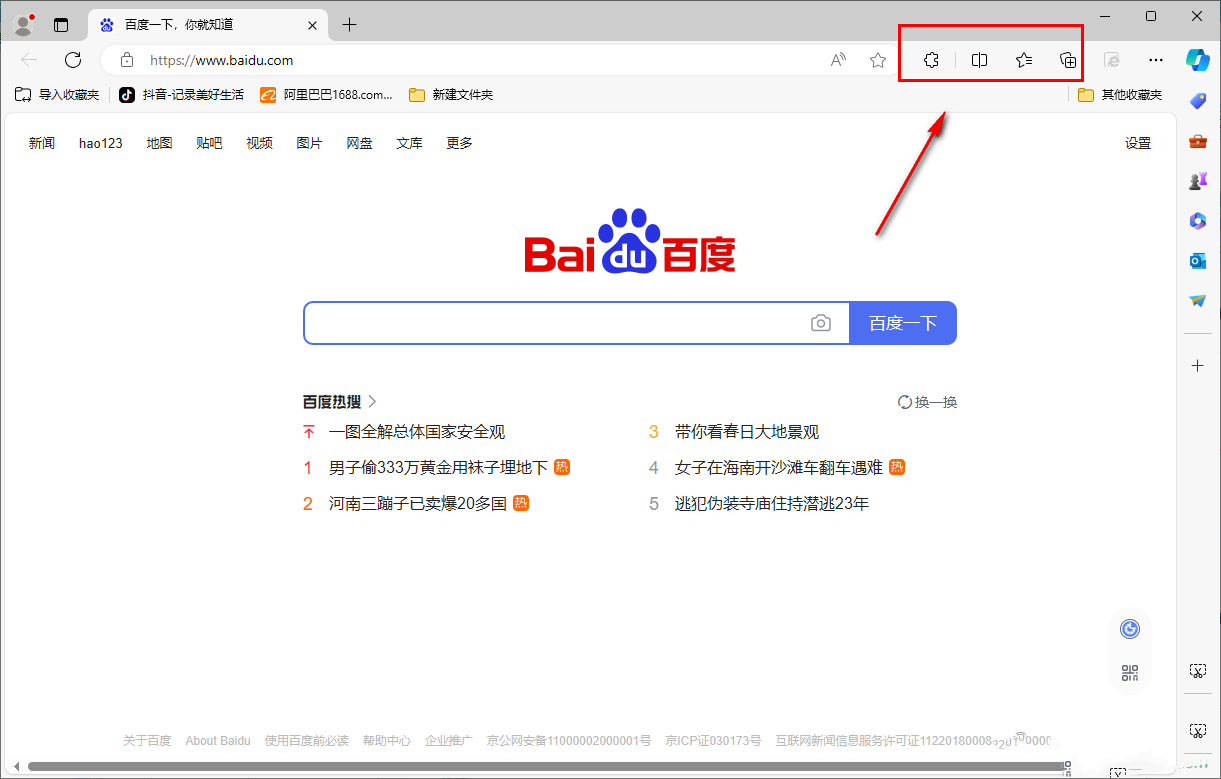This screenshot has width=1221, height=779.
Task: Open hot search 逃犯伪装寺庙住持潜逃23年
Action: pos(772,504)
